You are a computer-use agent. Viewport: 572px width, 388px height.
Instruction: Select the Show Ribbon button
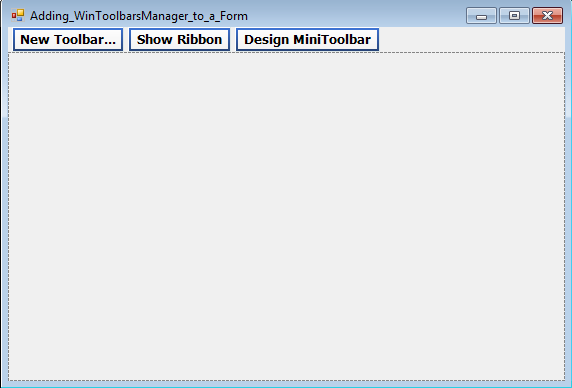179,39
